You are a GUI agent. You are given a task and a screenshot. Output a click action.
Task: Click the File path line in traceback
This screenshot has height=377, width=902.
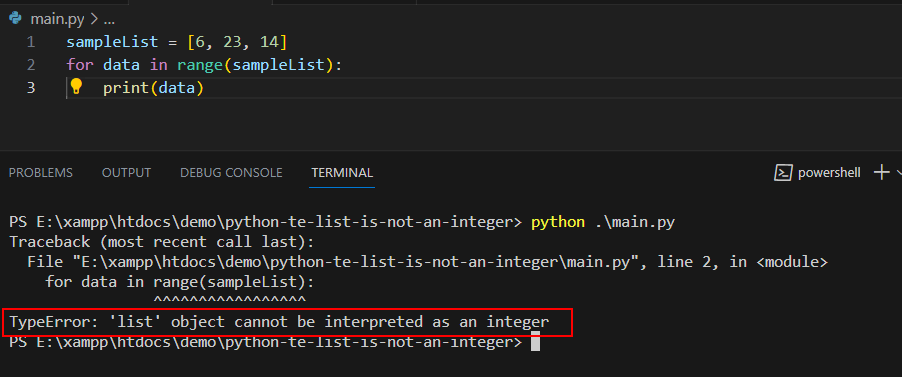[x=427, y=262]
